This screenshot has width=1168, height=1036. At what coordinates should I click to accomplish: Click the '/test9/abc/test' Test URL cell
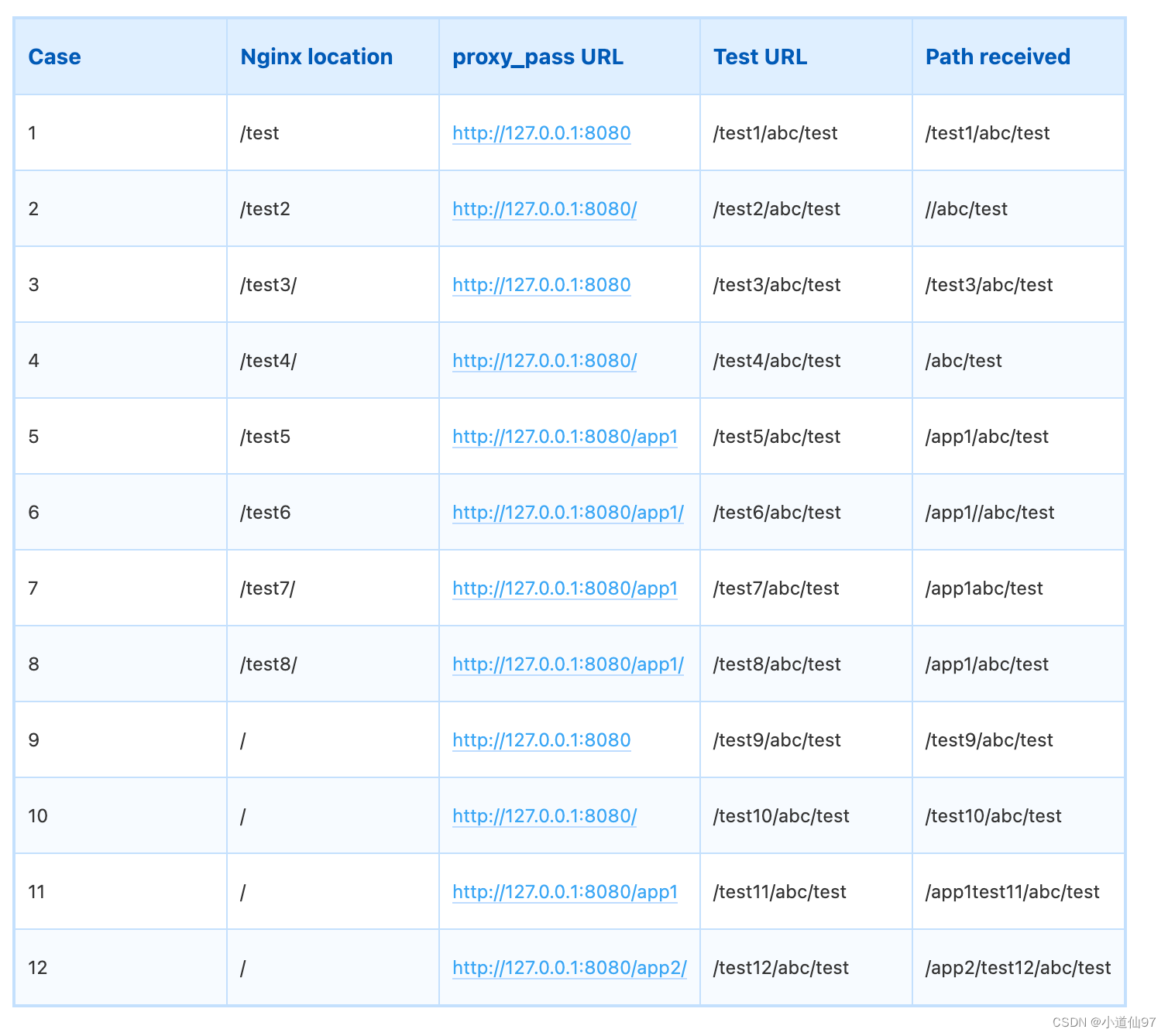[806, 740]
